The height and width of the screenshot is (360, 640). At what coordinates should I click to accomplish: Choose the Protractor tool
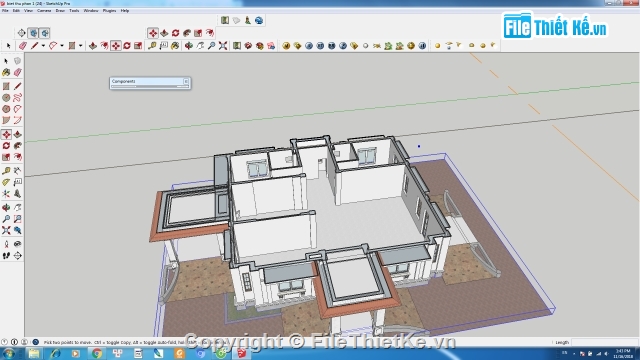click(6, 182)
